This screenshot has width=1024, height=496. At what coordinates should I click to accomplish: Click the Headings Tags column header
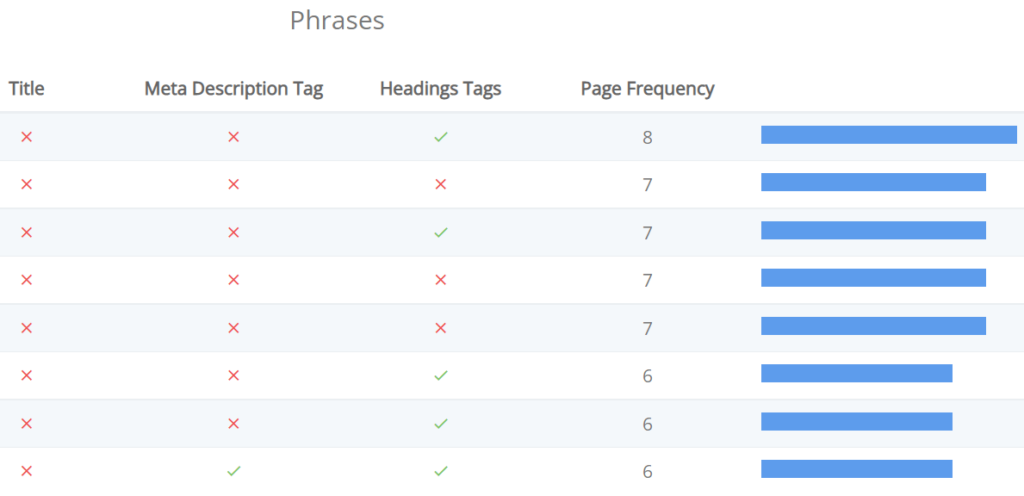click(441, 89)
